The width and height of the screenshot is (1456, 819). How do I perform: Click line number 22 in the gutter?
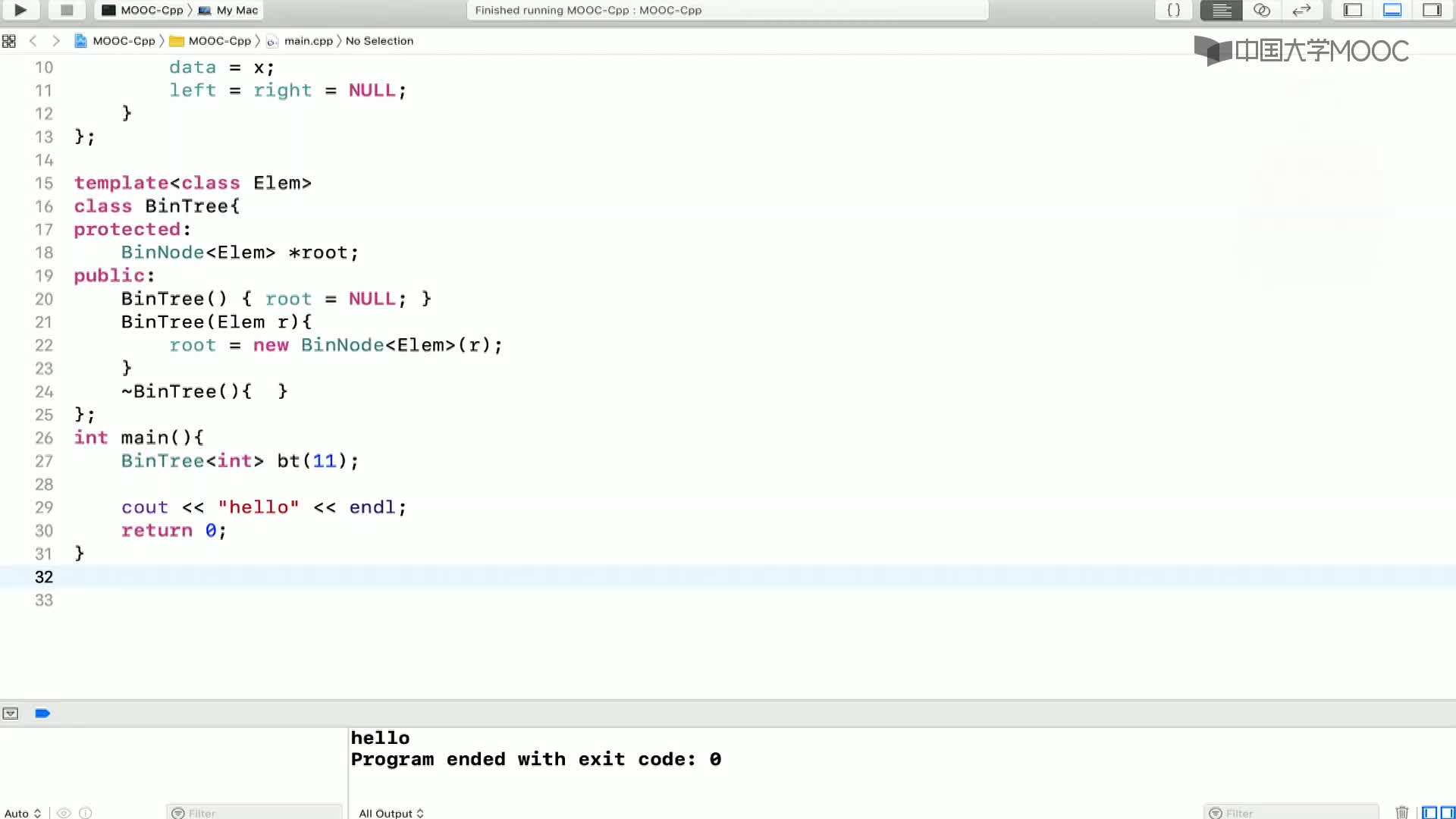(43, 345)
